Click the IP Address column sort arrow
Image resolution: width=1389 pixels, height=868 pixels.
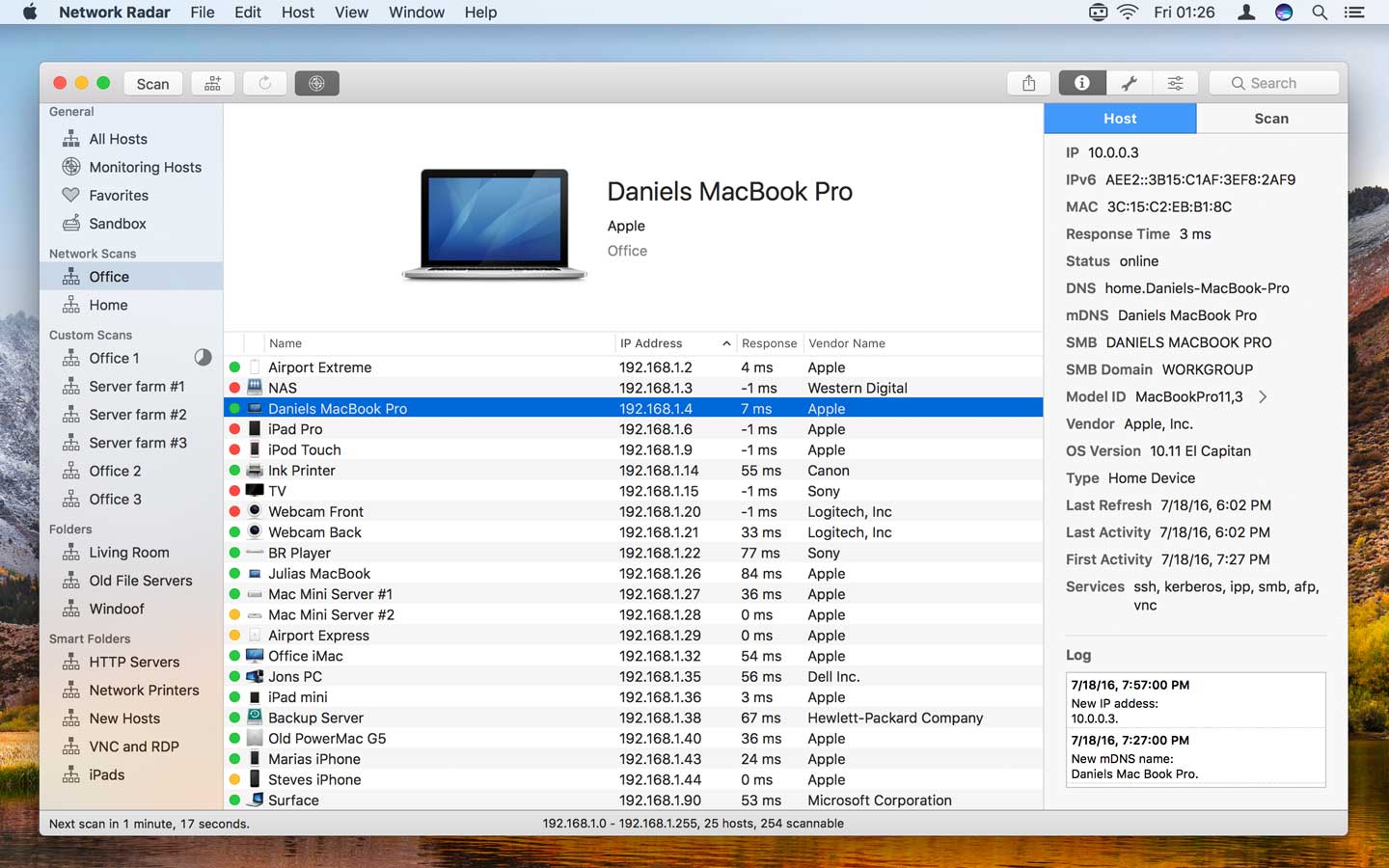[x=728, y=343]
